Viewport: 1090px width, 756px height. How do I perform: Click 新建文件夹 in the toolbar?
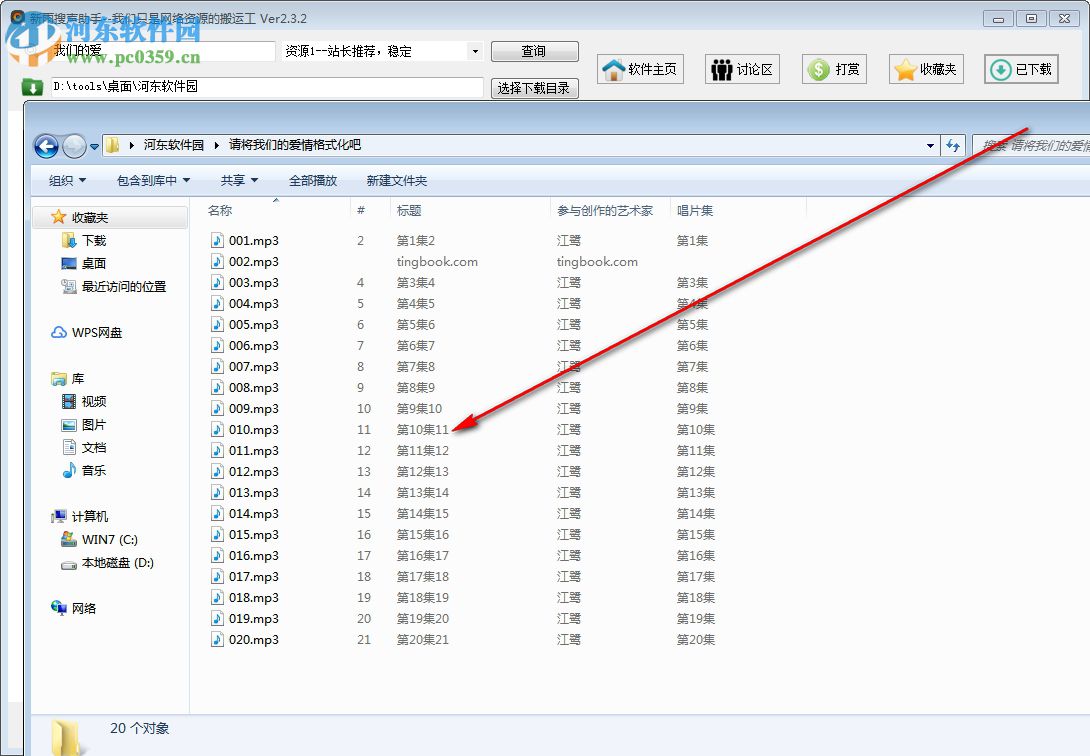click(x=397, y=181)
